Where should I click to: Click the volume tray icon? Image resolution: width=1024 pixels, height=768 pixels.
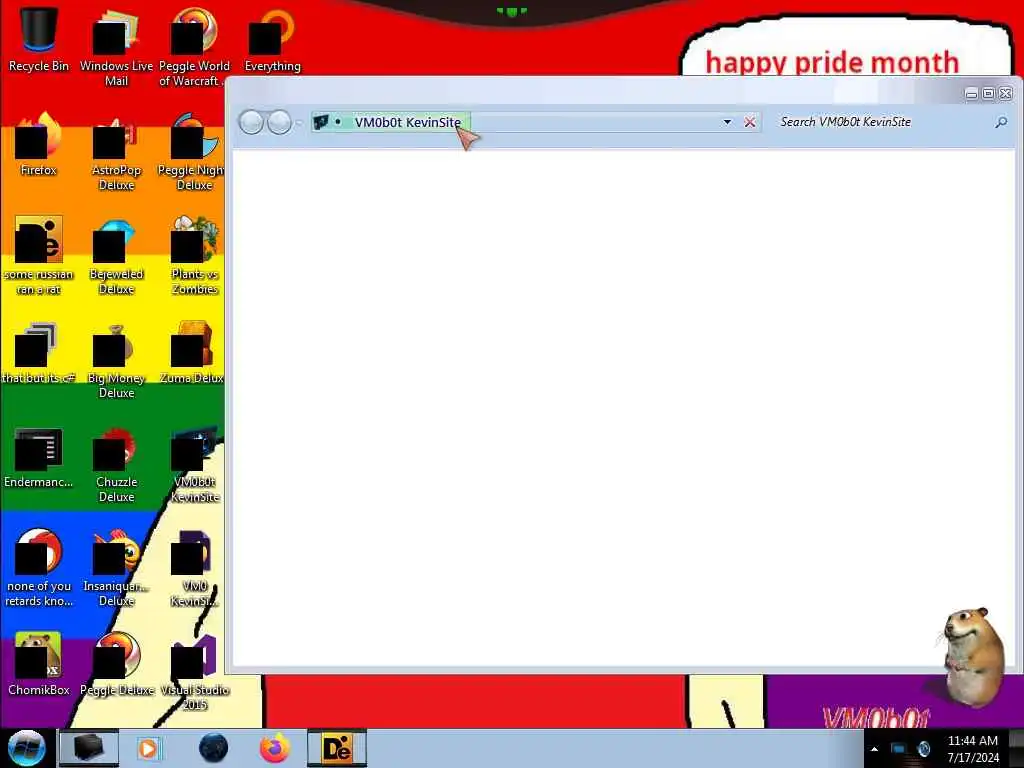point(923,749)
